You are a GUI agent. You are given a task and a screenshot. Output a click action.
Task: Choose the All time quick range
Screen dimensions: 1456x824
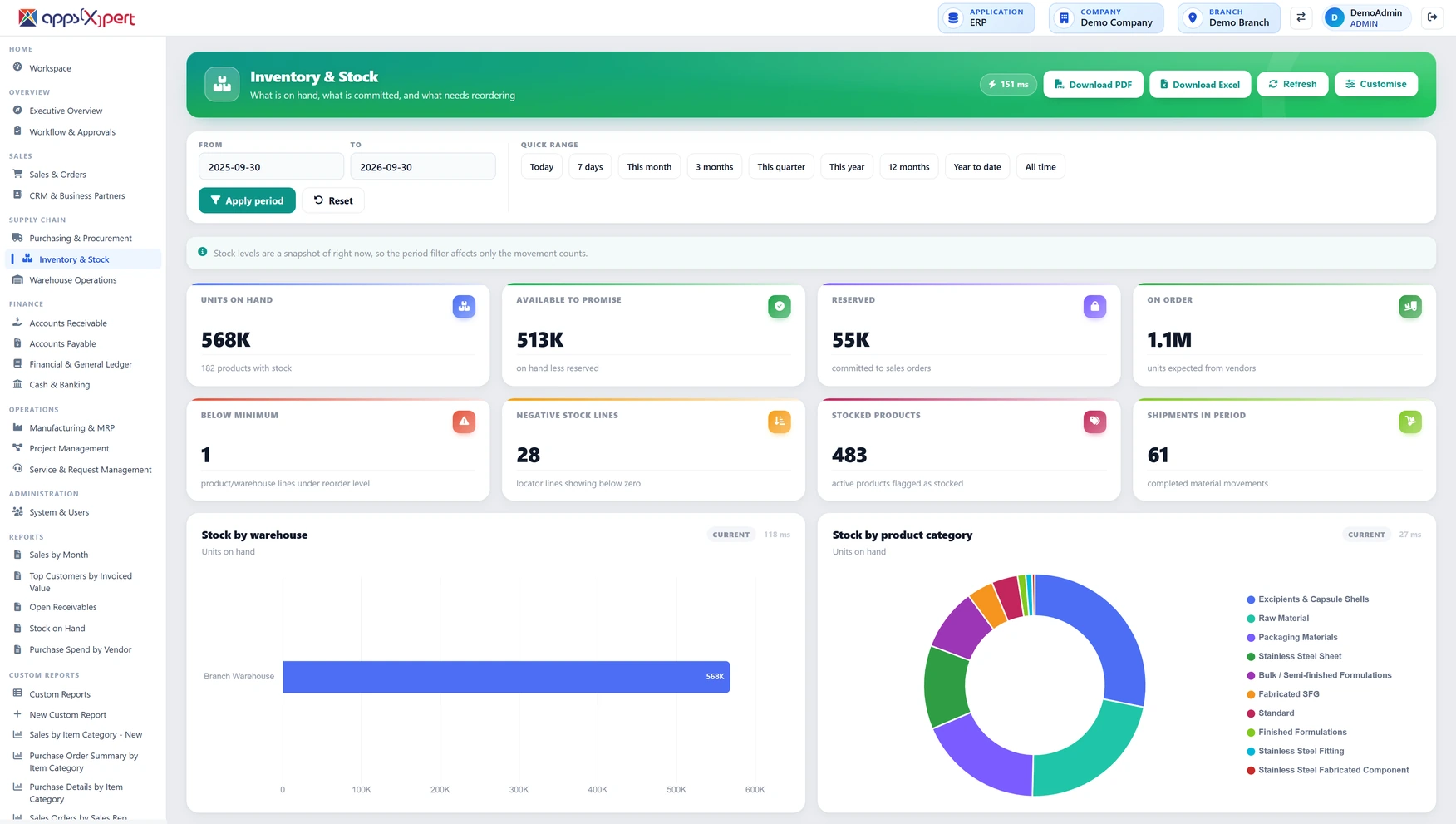point(1040,167)
